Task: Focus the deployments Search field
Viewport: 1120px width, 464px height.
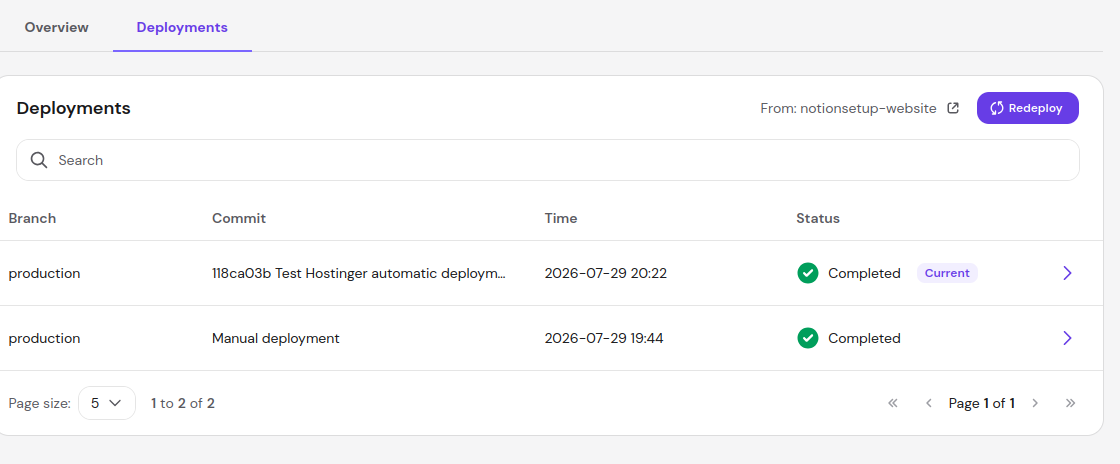Action: 548,160
